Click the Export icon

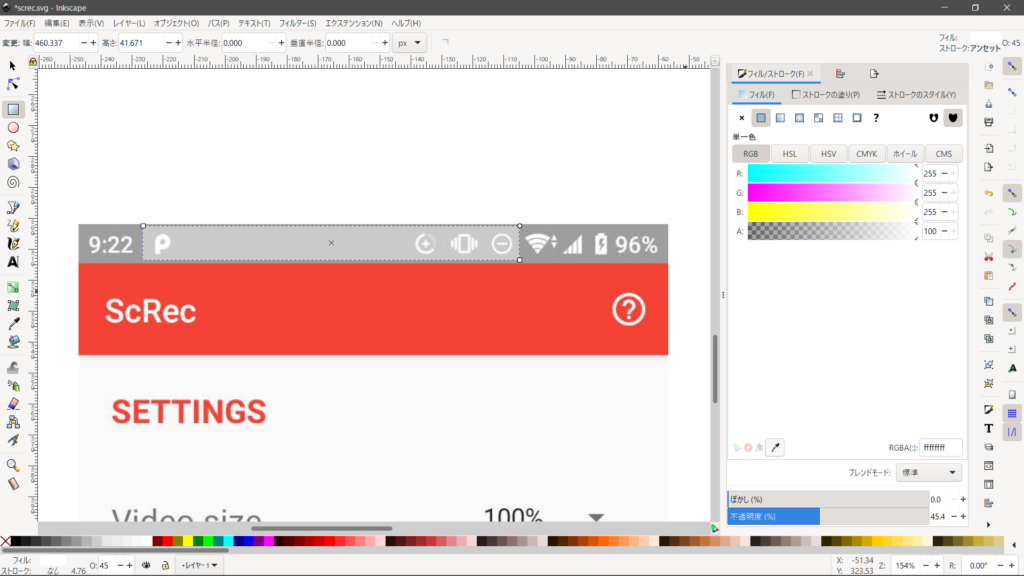(989, 167)
